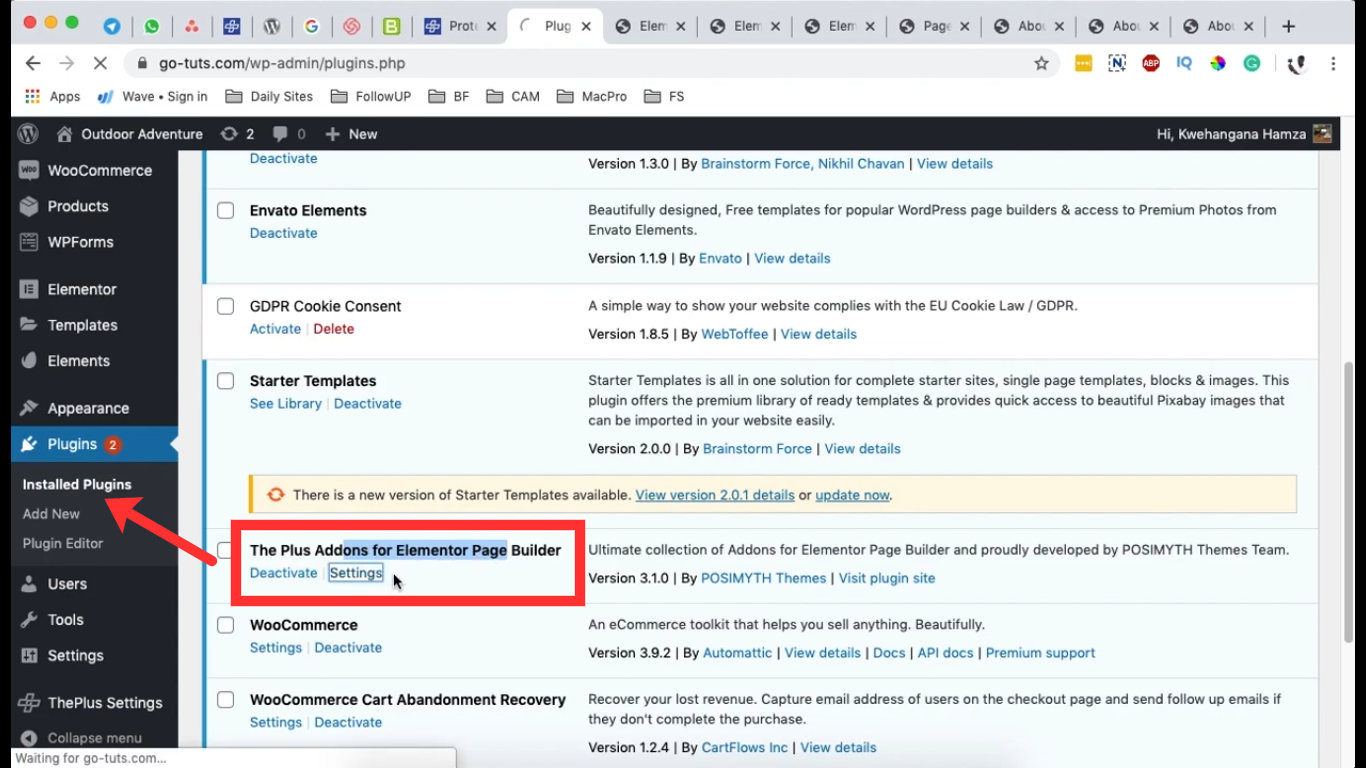Open a new browser tab
This screenshot has height=768, width=1366.
click(1289, 26)
